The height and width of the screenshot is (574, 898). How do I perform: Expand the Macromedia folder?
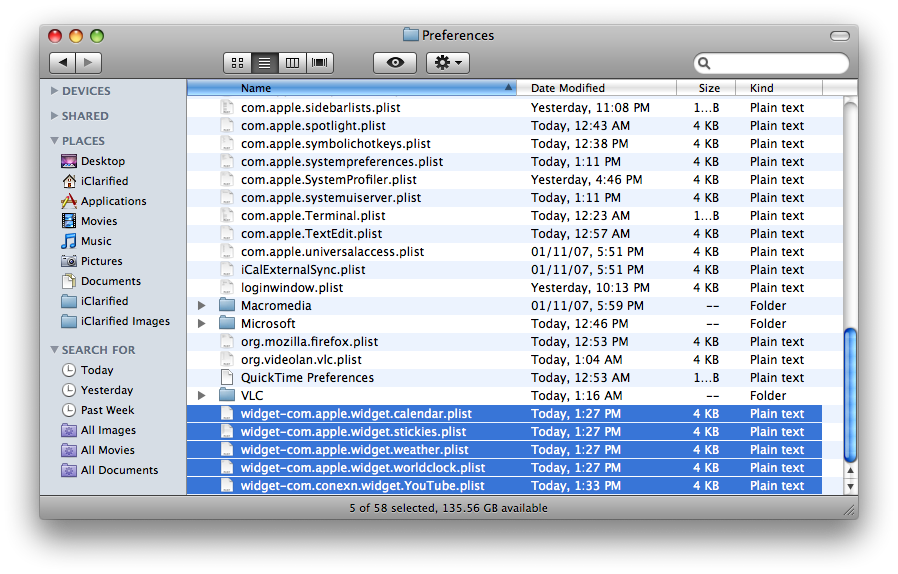(202, 306)
